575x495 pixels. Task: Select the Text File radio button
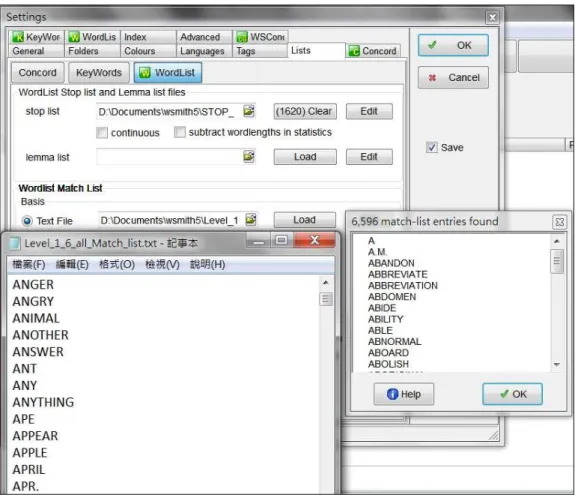27,221
